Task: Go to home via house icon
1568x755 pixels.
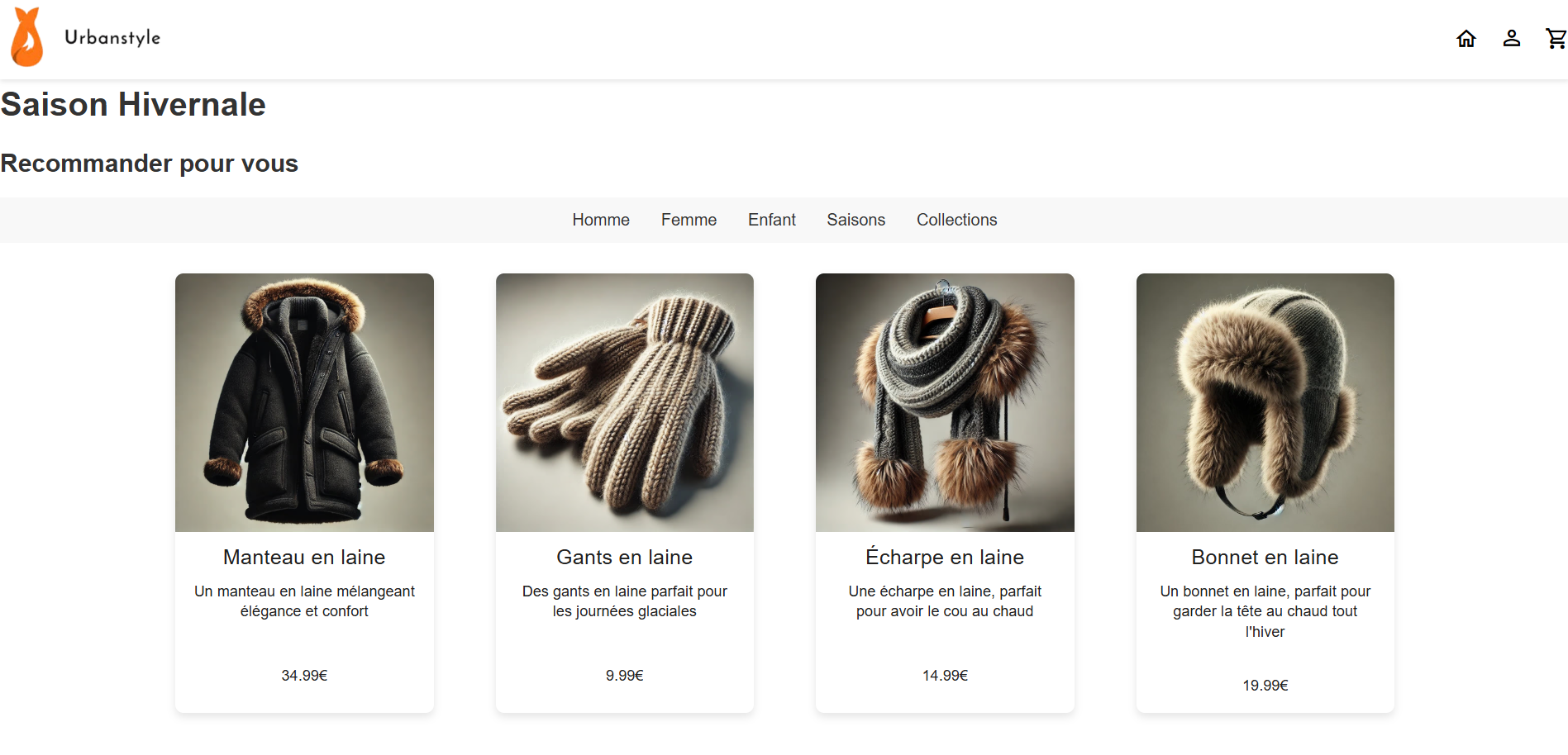Action: click(1466, 39)
